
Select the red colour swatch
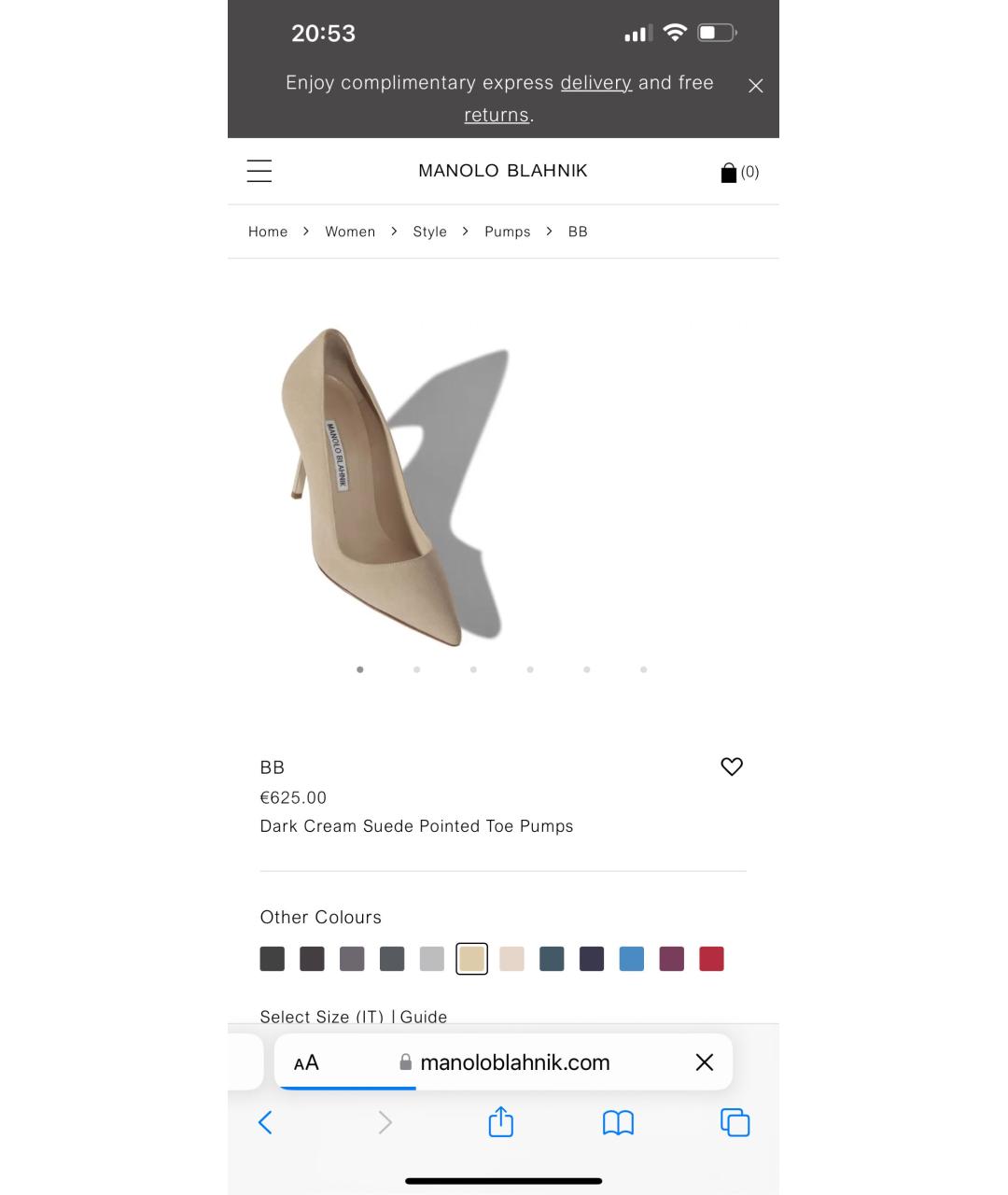tap(711, 959)
